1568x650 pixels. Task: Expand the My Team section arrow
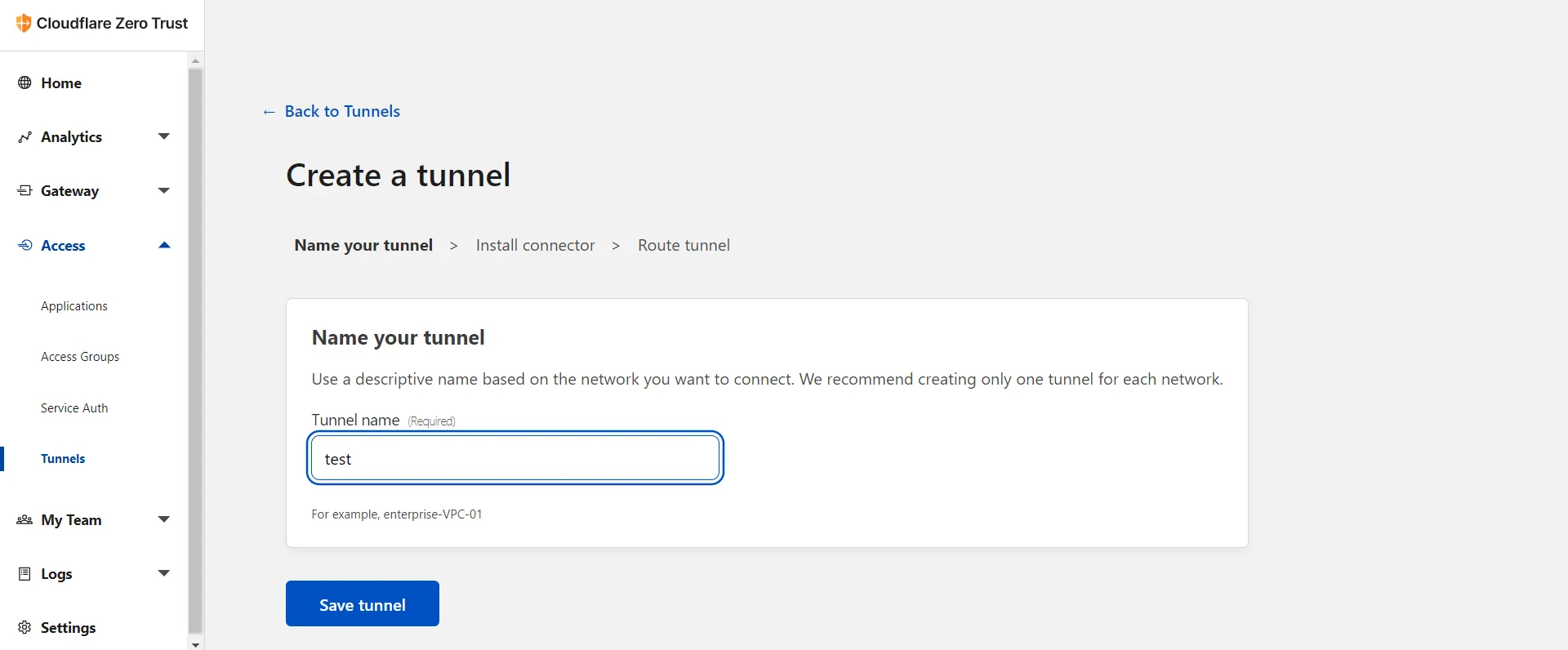[163, 519]
